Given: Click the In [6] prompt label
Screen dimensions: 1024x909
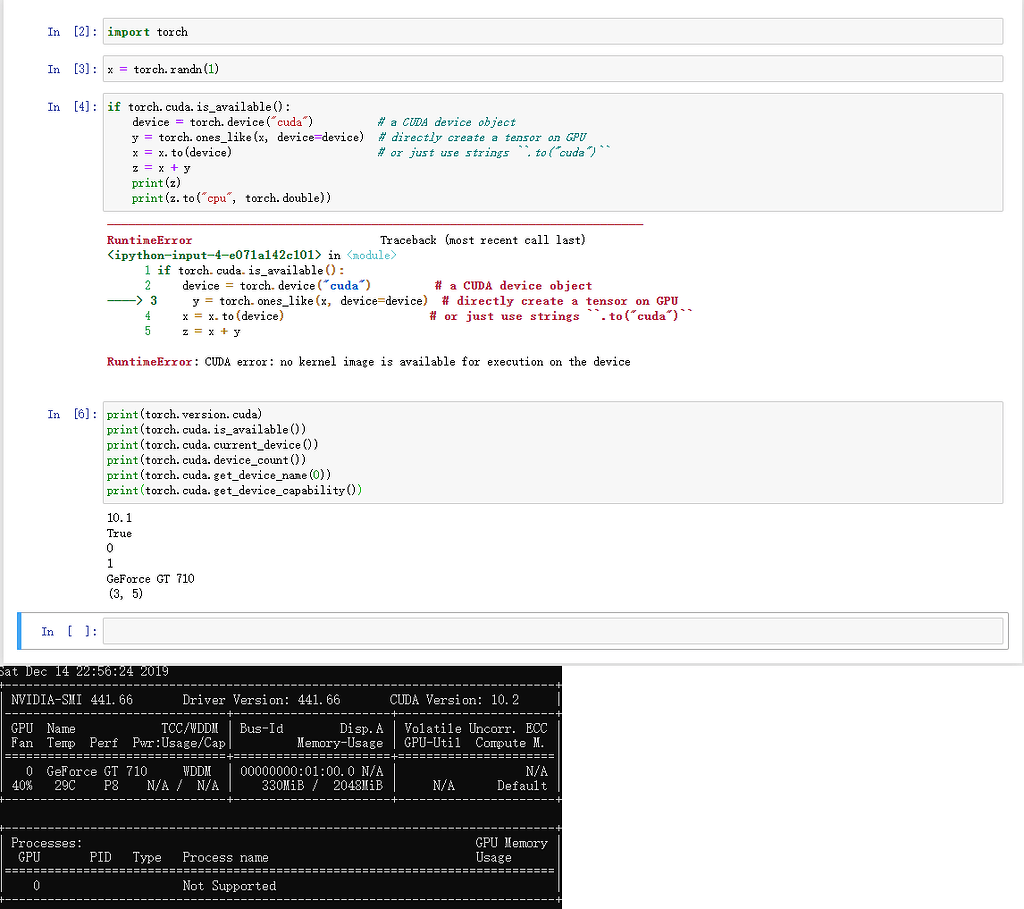Looking at the screenshot, I should 73,414.
